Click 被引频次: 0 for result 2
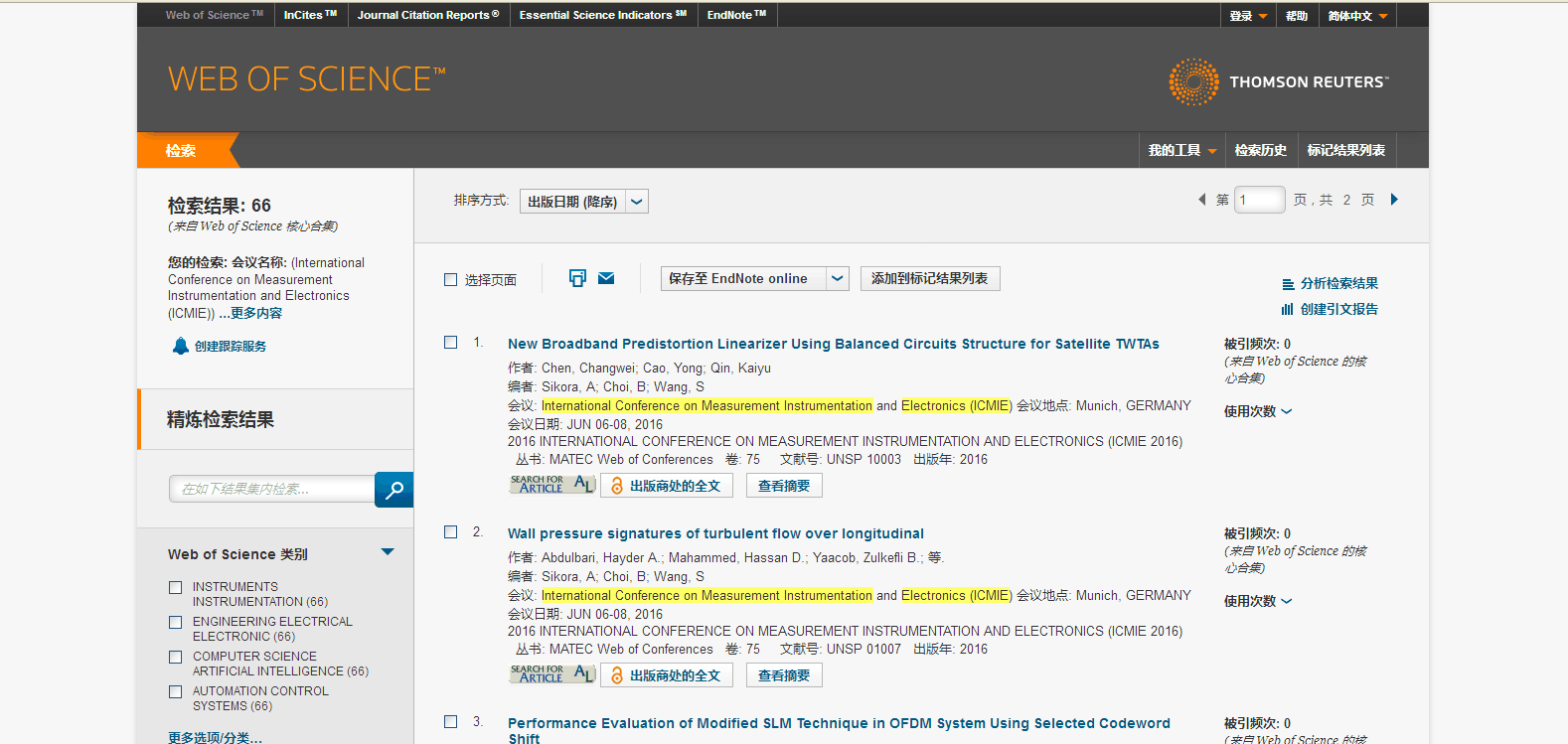The image size is (1568, 744). pos(1258,533)
